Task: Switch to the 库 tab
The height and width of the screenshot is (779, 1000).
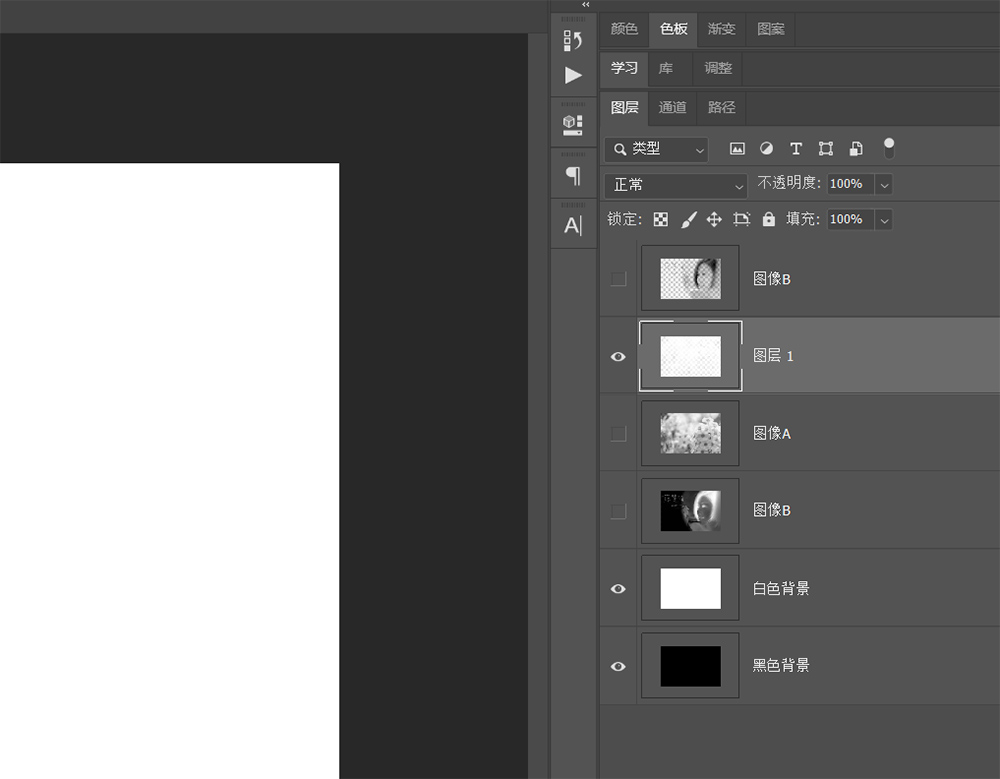Action: 666,68
